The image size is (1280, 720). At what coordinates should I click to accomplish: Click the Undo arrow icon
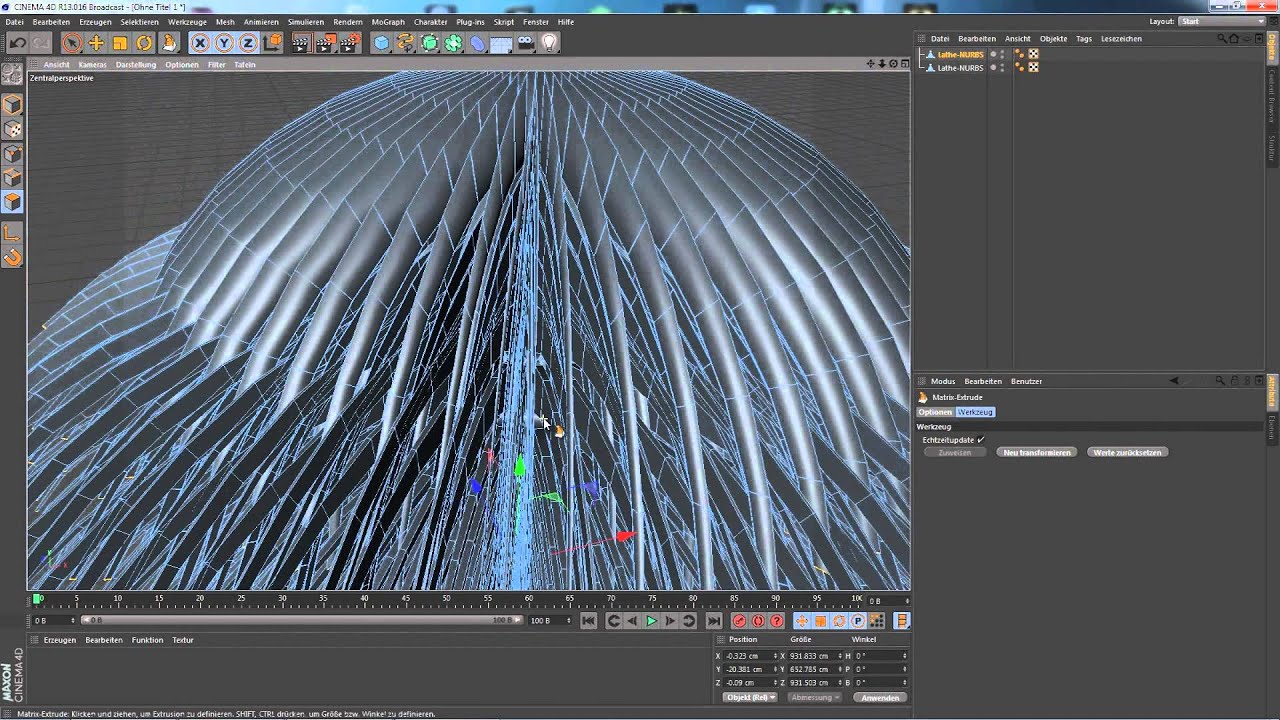click(x=17, y=43)
